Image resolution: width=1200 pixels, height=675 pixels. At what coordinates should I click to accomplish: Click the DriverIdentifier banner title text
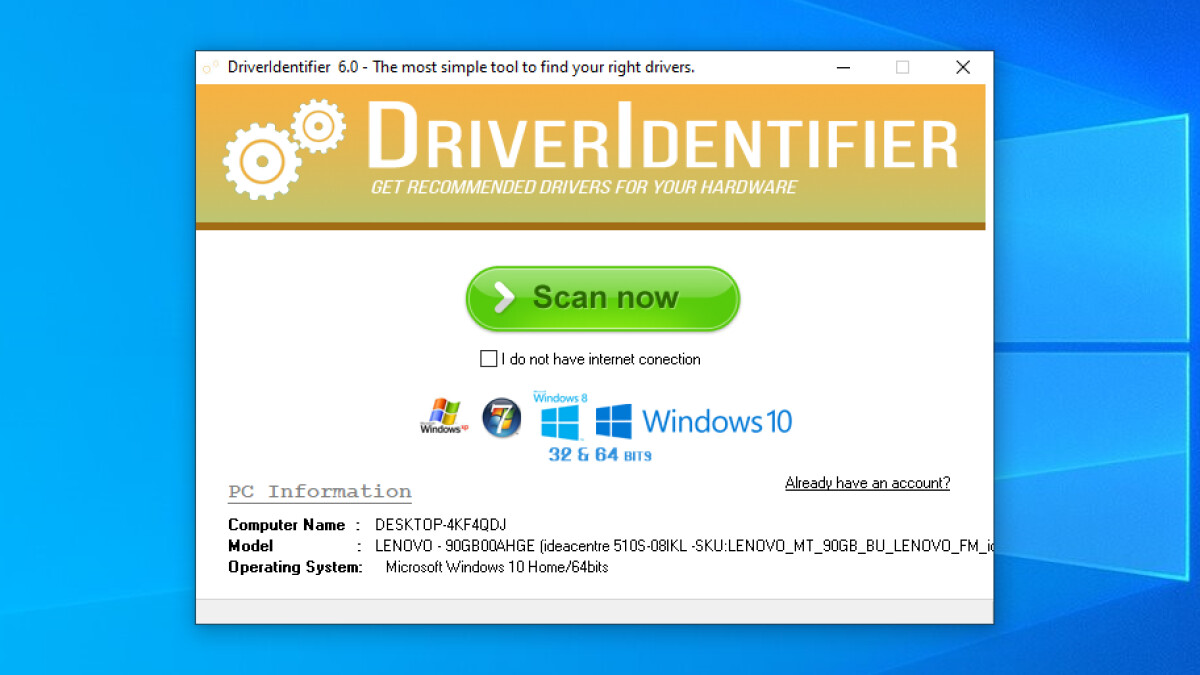coord(662,136)
